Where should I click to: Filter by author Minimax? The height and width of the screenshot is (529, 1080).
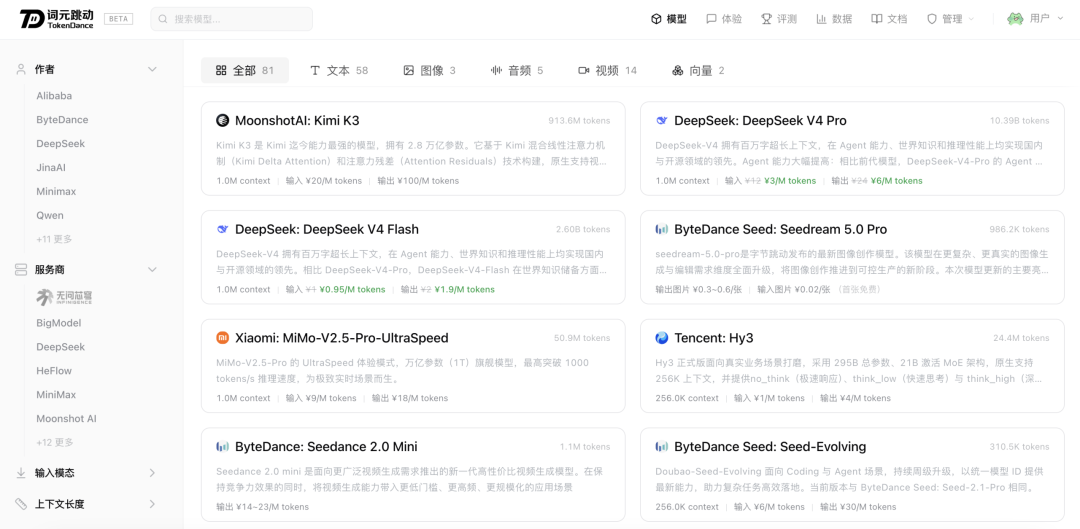tap(56, 191)
